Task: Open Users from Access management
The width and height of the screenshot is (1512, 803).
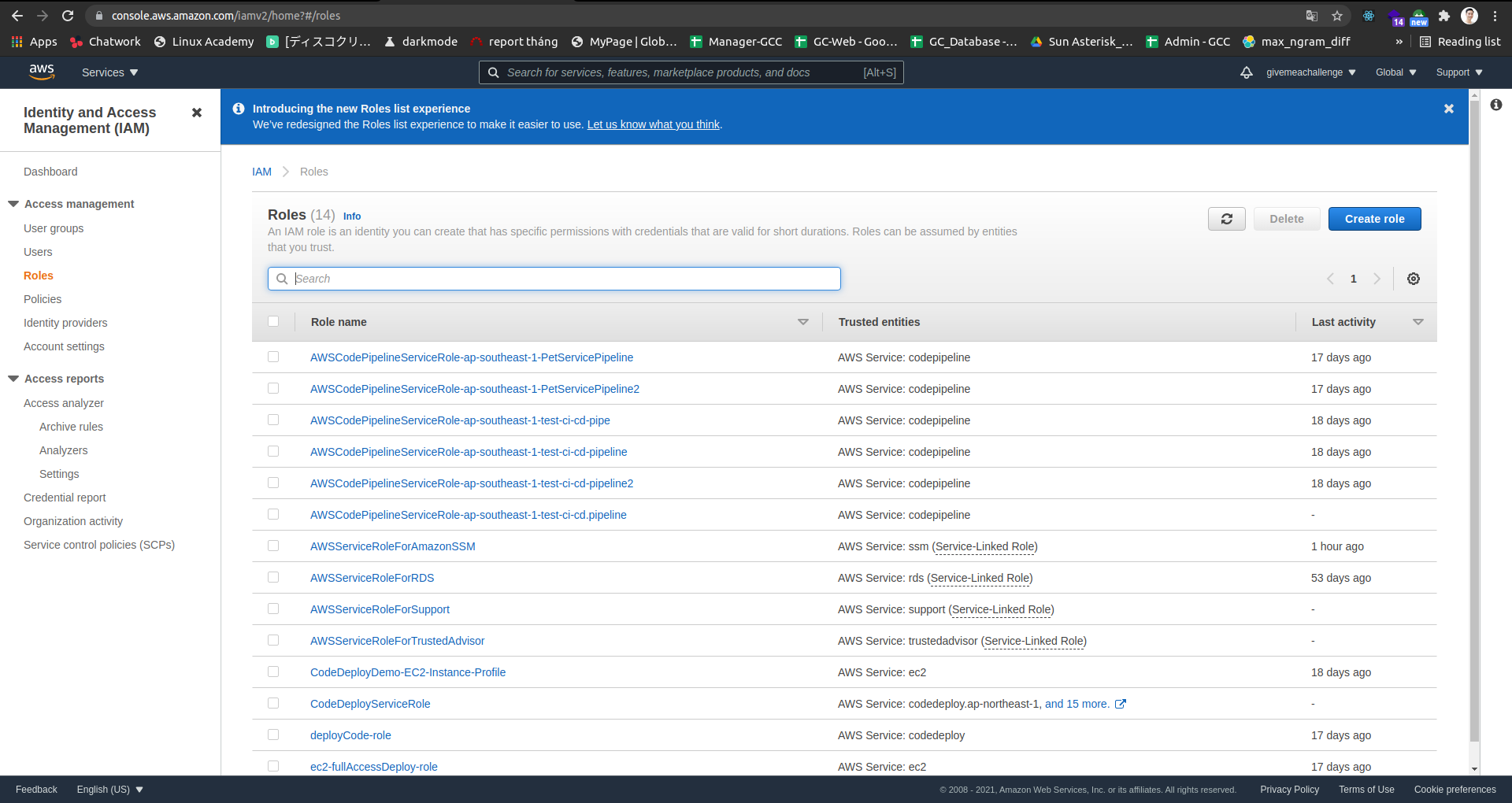Action: coord(38,252)
